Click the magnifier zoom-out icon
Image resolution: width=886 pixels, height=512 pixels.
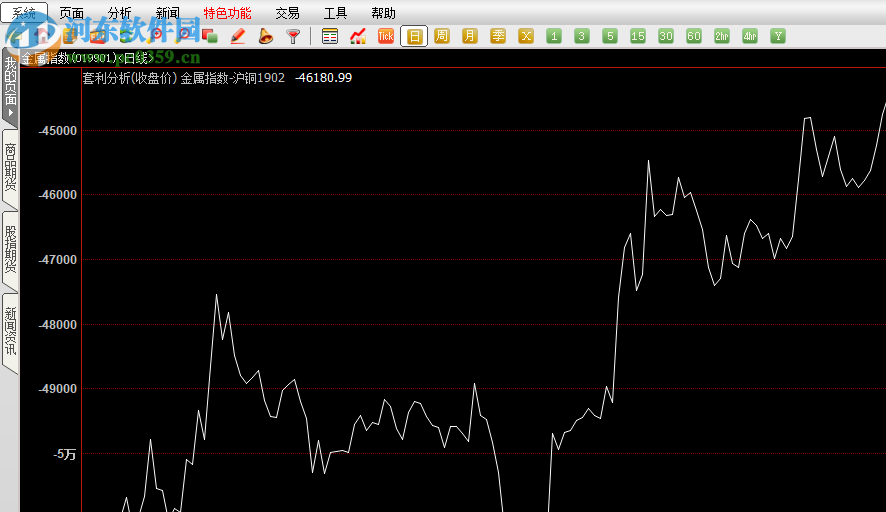click(x=184, y=36)
